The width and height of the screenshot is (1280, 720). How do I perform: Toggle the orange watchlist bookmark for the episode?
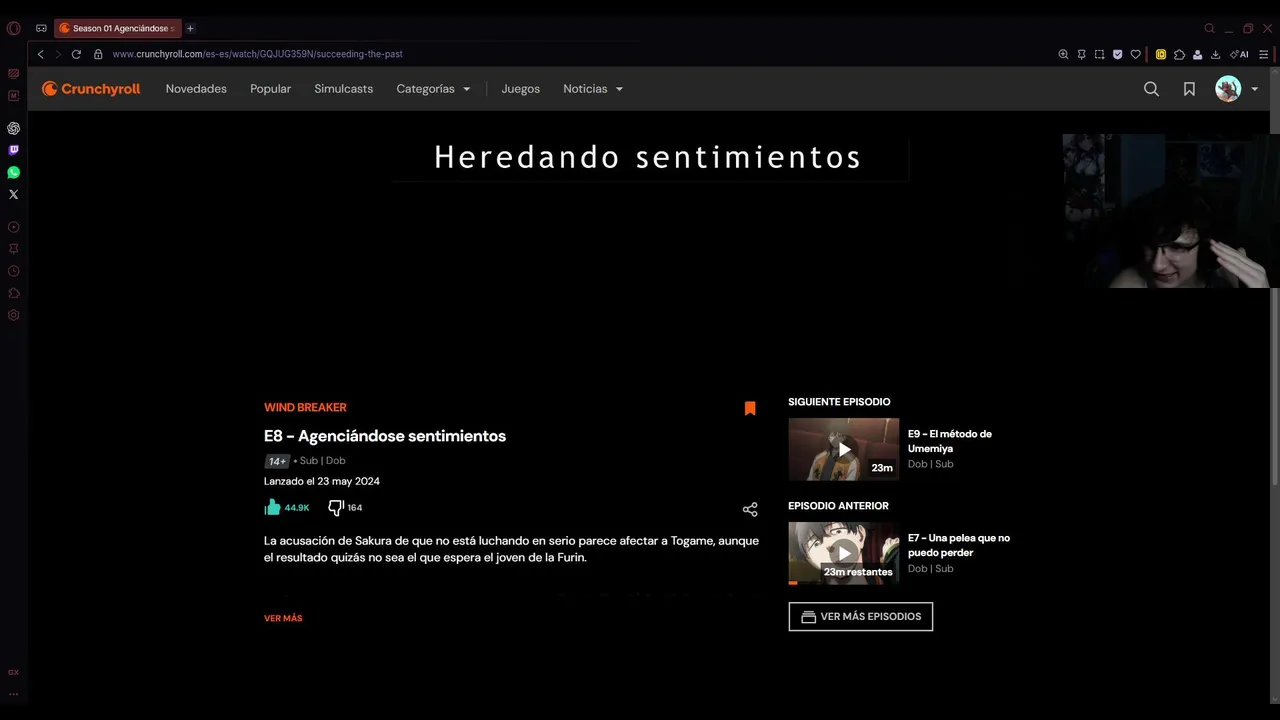(750, 408)
